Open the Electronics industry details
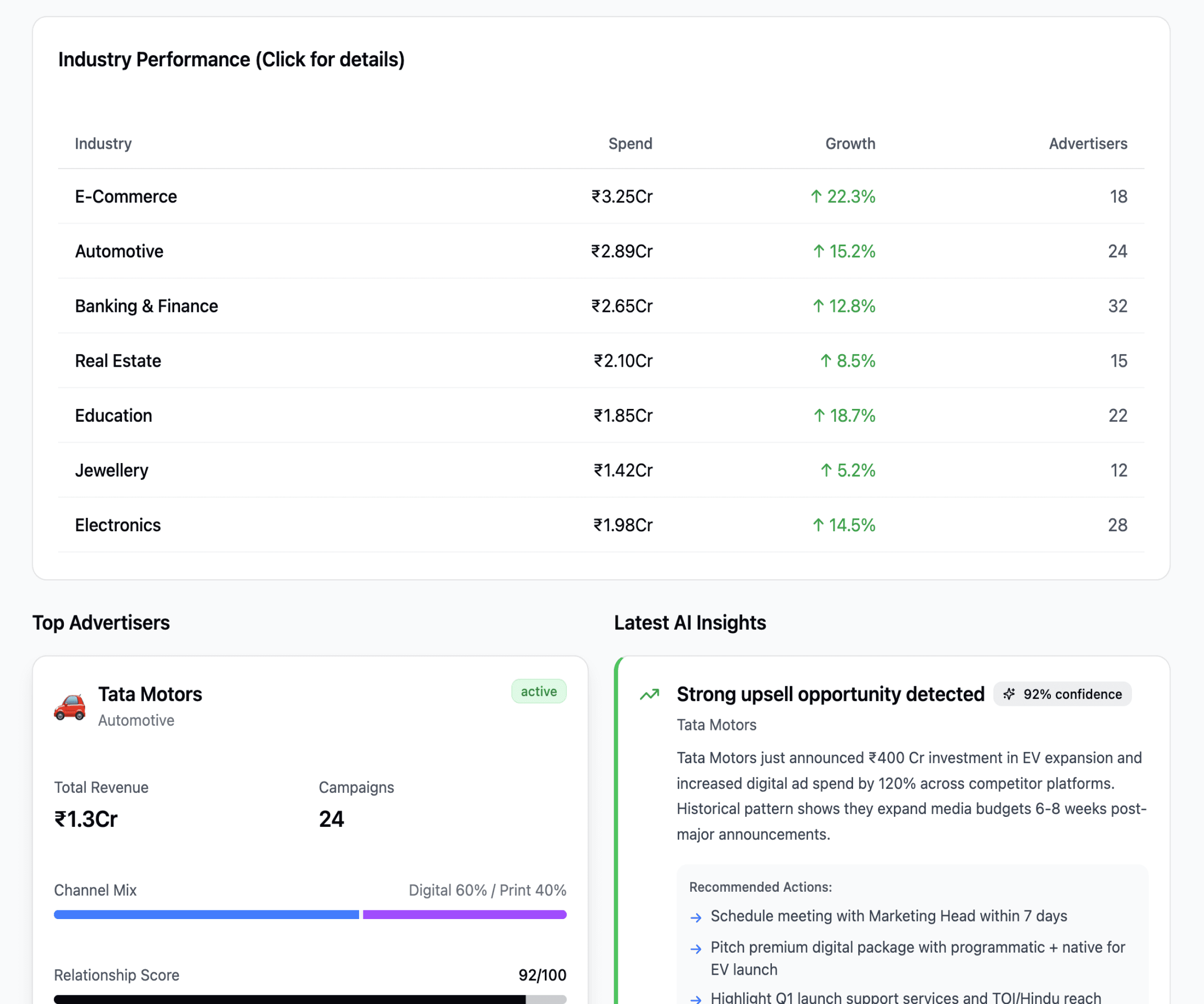The height and width of the screenshot is (1004, 1204). [118, 525]
